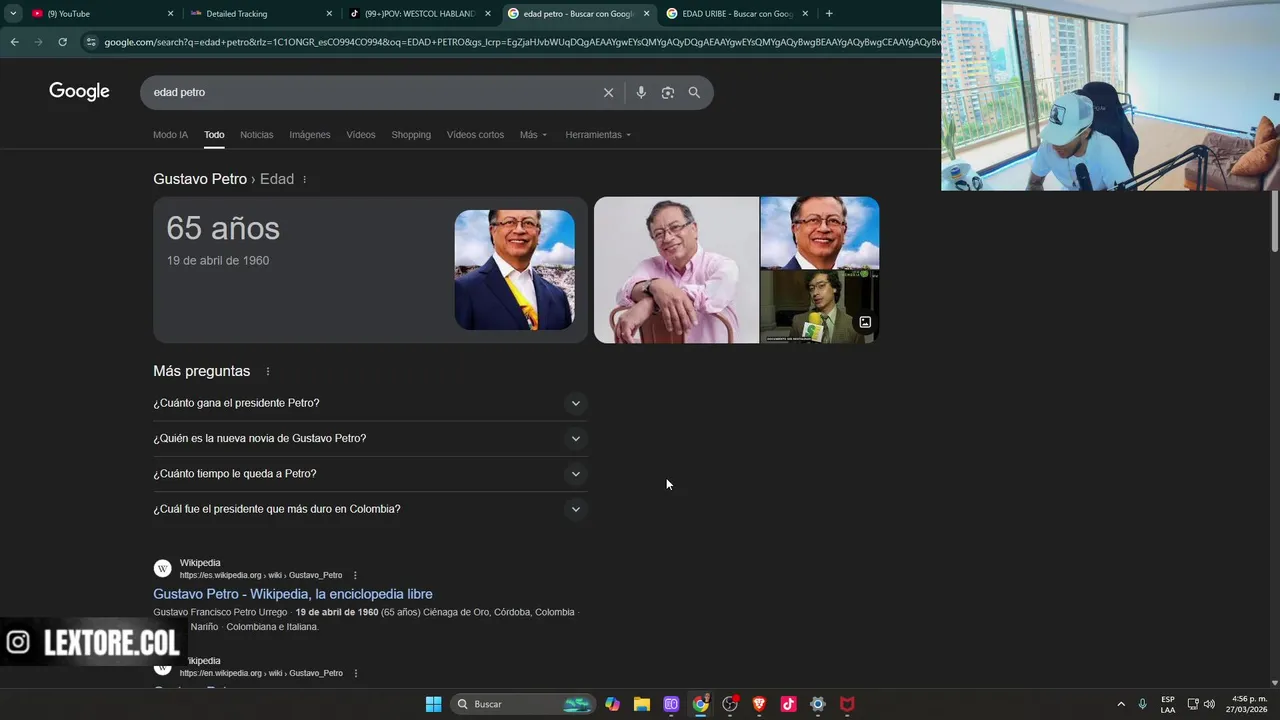The width and height of the screenshot is (1280, 720).
Task: Click the ESP LAA language indicator
Action: (x=1168, y=704)
